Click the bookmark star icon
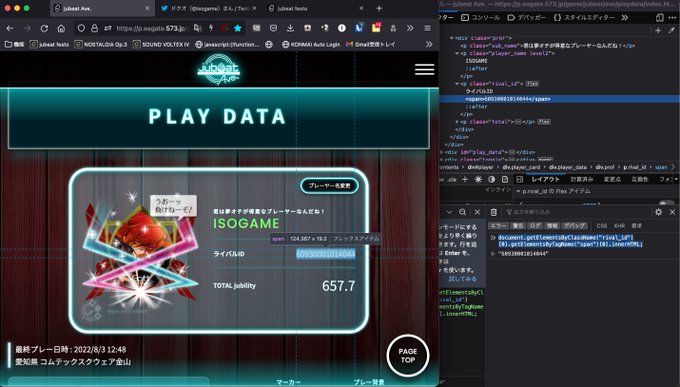680x387 pixels. tap(238, 28)
